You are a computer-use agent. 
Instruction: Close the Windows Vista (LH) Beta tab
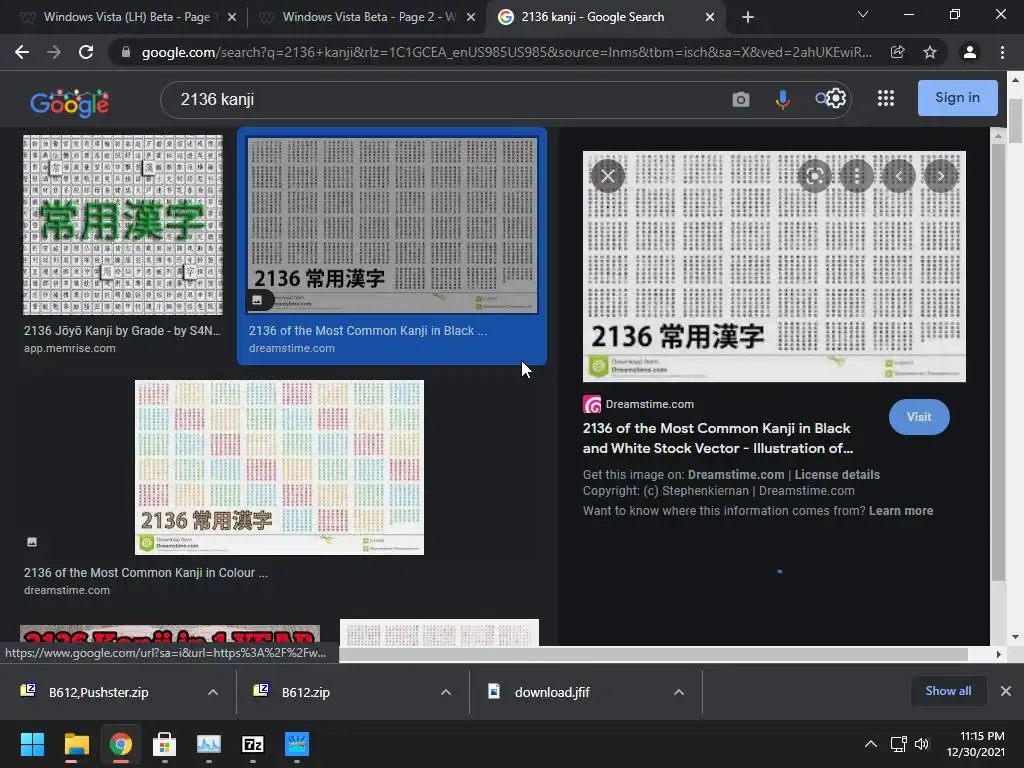232,17
